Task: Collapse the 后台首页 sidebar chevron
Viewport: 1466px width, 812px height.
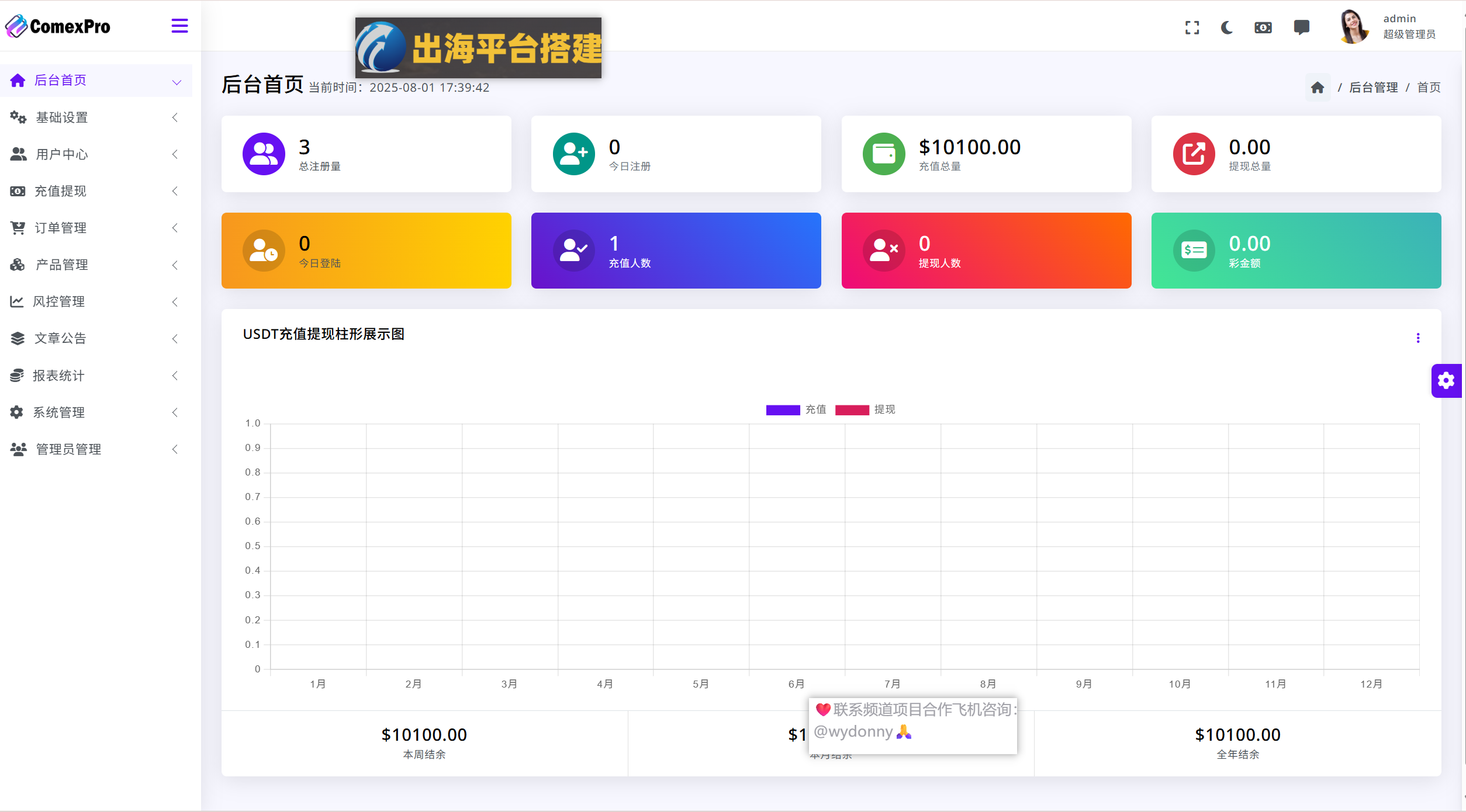Action: [x=177, y=82]
